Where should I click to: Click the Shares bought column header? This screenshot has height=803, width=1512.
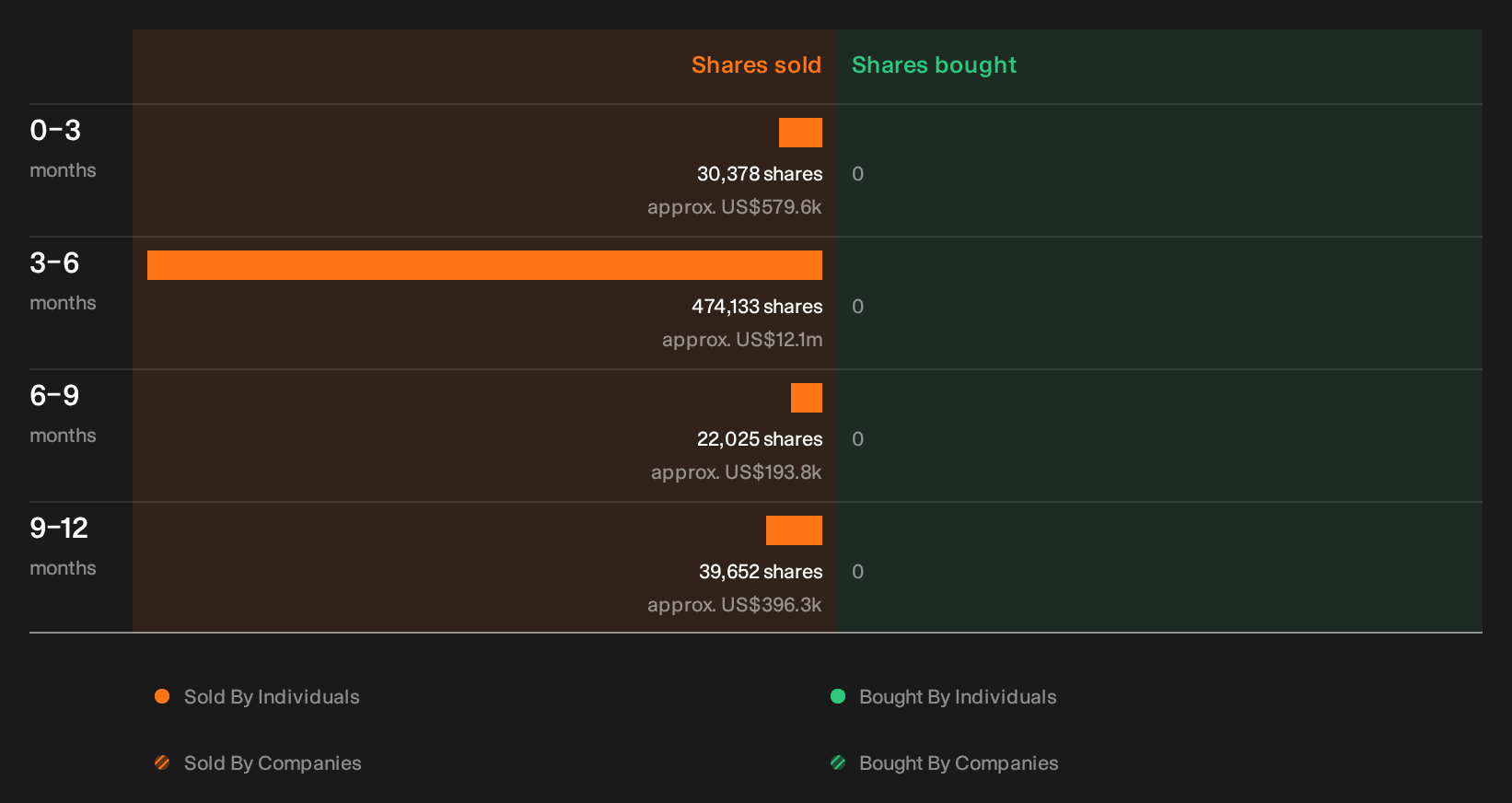[x=934, y=65]
